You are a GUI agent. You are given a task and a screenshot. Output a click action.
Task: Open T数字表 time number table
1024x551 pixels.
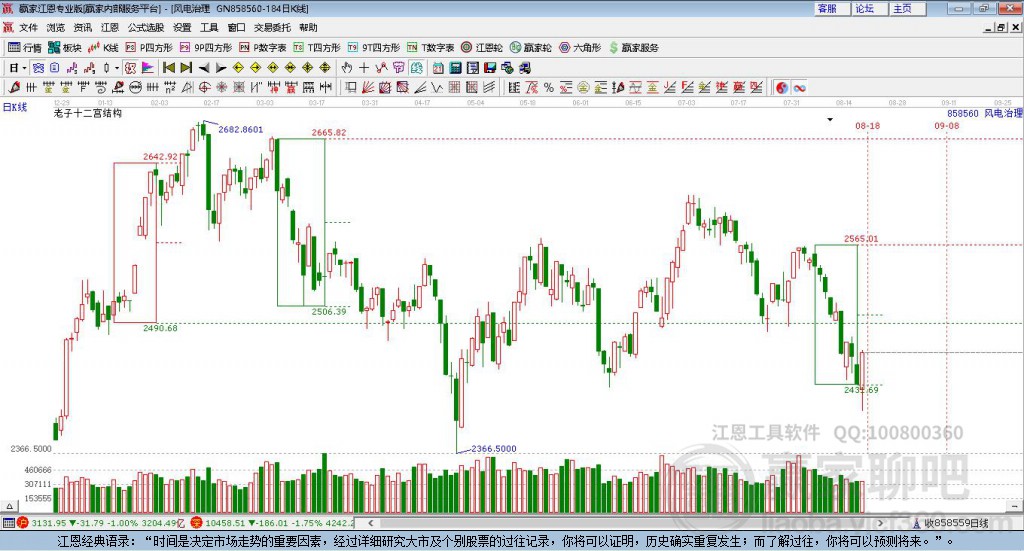pyautogui.click(x=430, y=48)
